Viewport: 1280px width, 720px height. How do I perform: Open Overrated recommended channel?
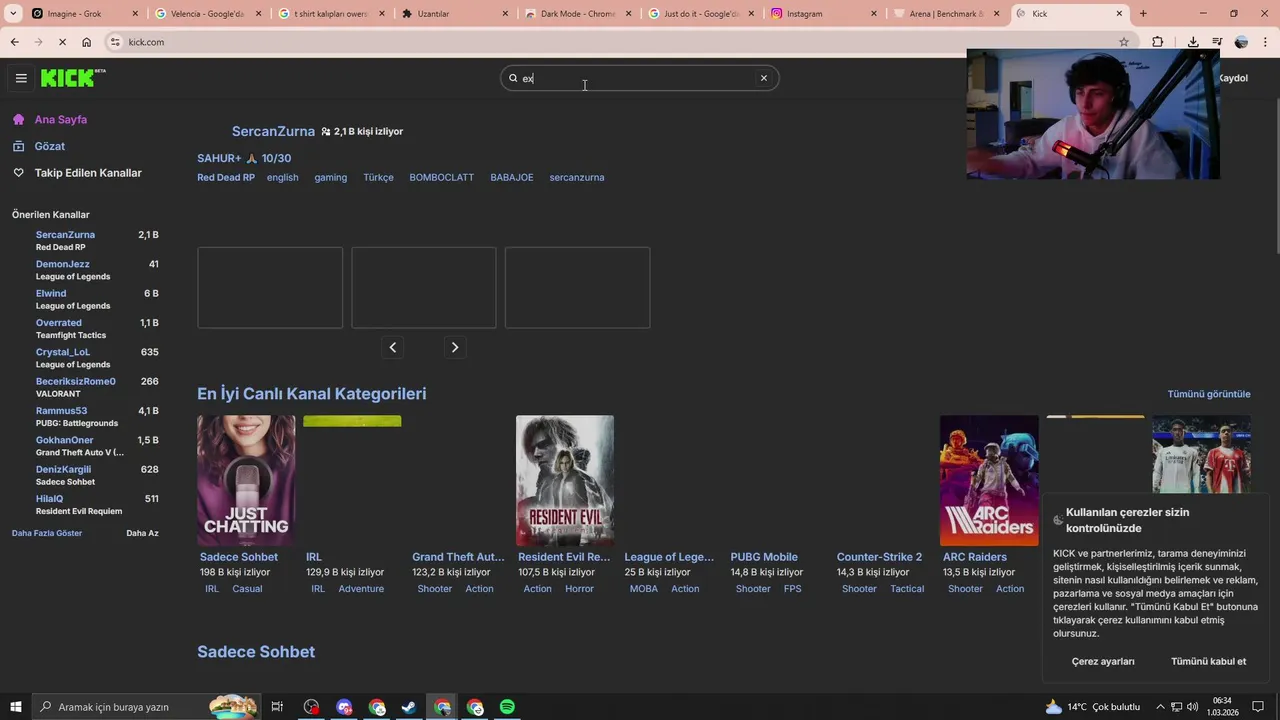pyautogui.click(x=59, y=323)
